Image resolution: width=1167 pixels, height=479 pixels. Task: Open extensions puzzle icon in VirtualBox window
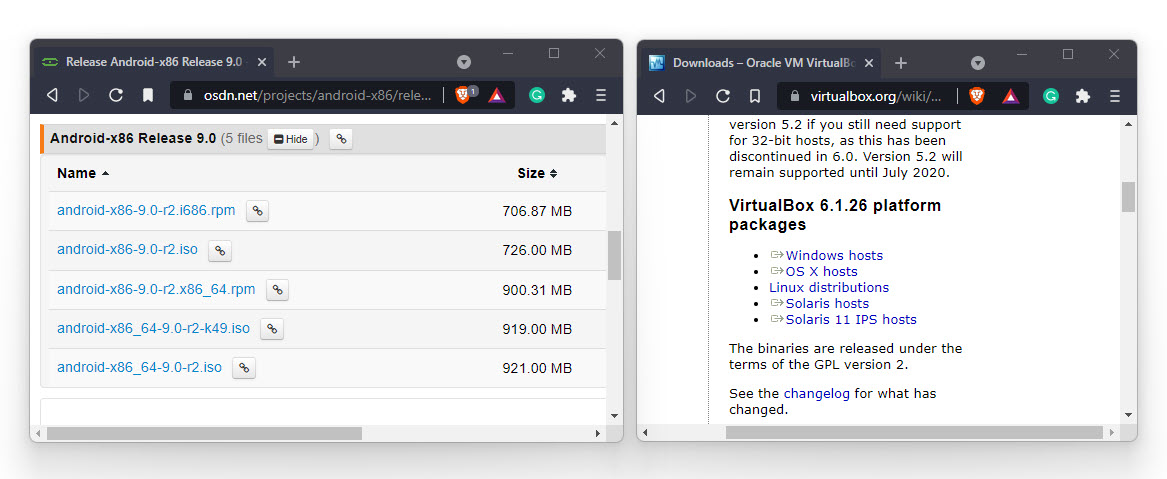point(1083,95)
